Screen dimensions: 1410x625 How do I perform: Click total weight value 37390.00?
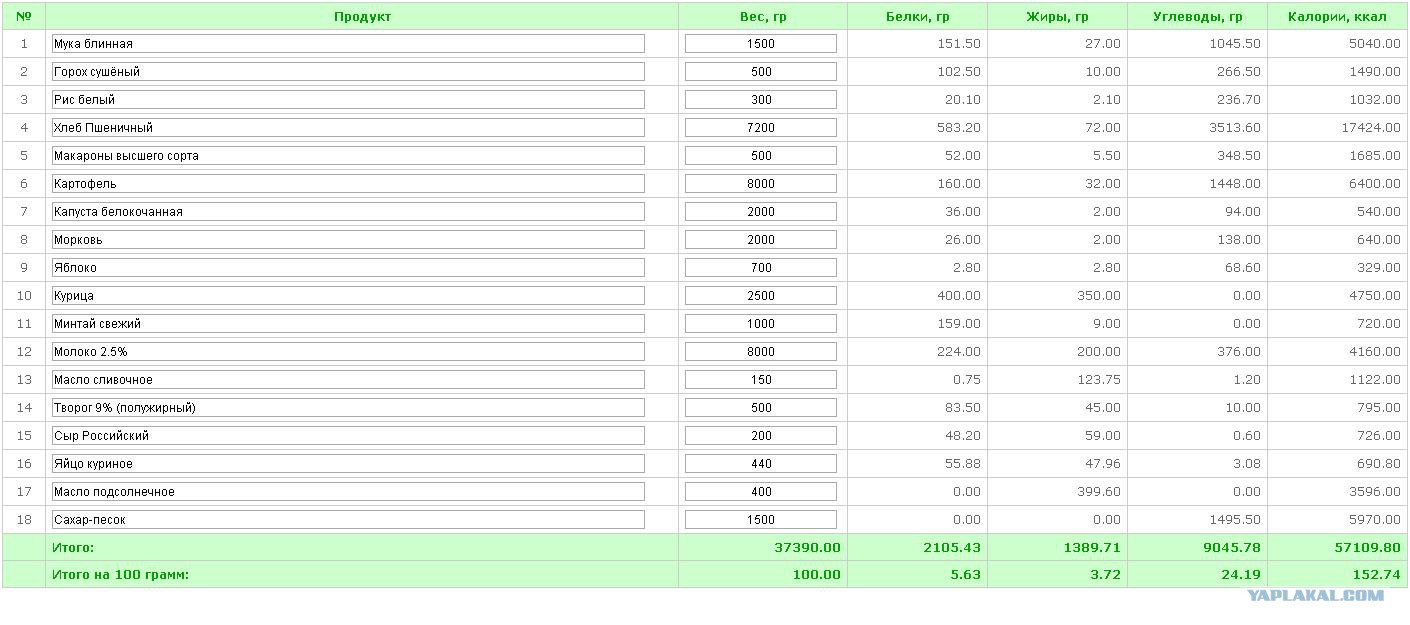coord(807,548)
